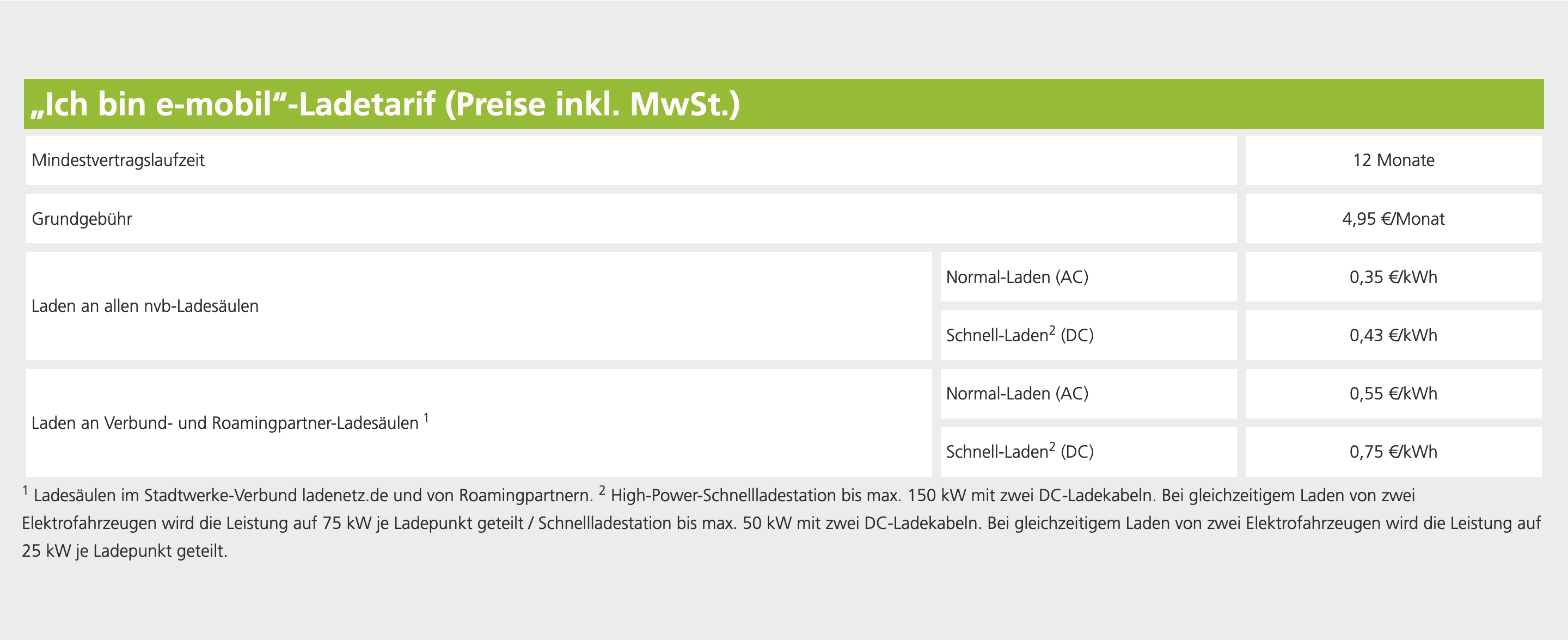Select Schnell-Laden (DC) in the Roamingpartner row

[x=1020, y=452]
